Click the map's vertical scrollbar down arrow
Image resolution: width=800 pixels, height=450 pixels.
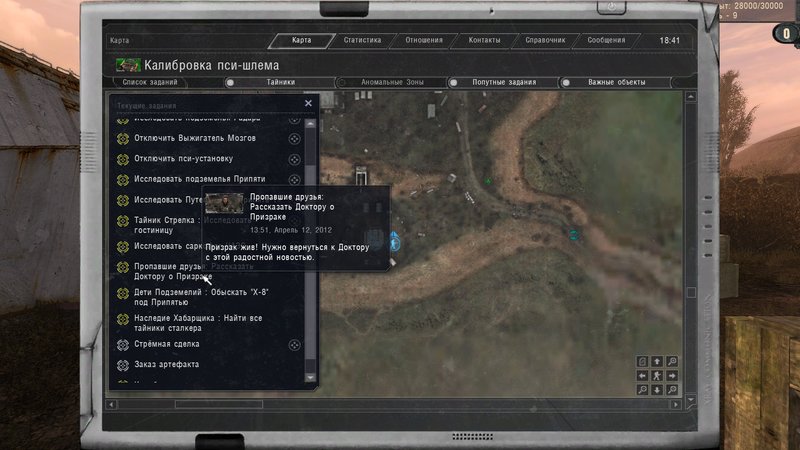pos(689,401)
